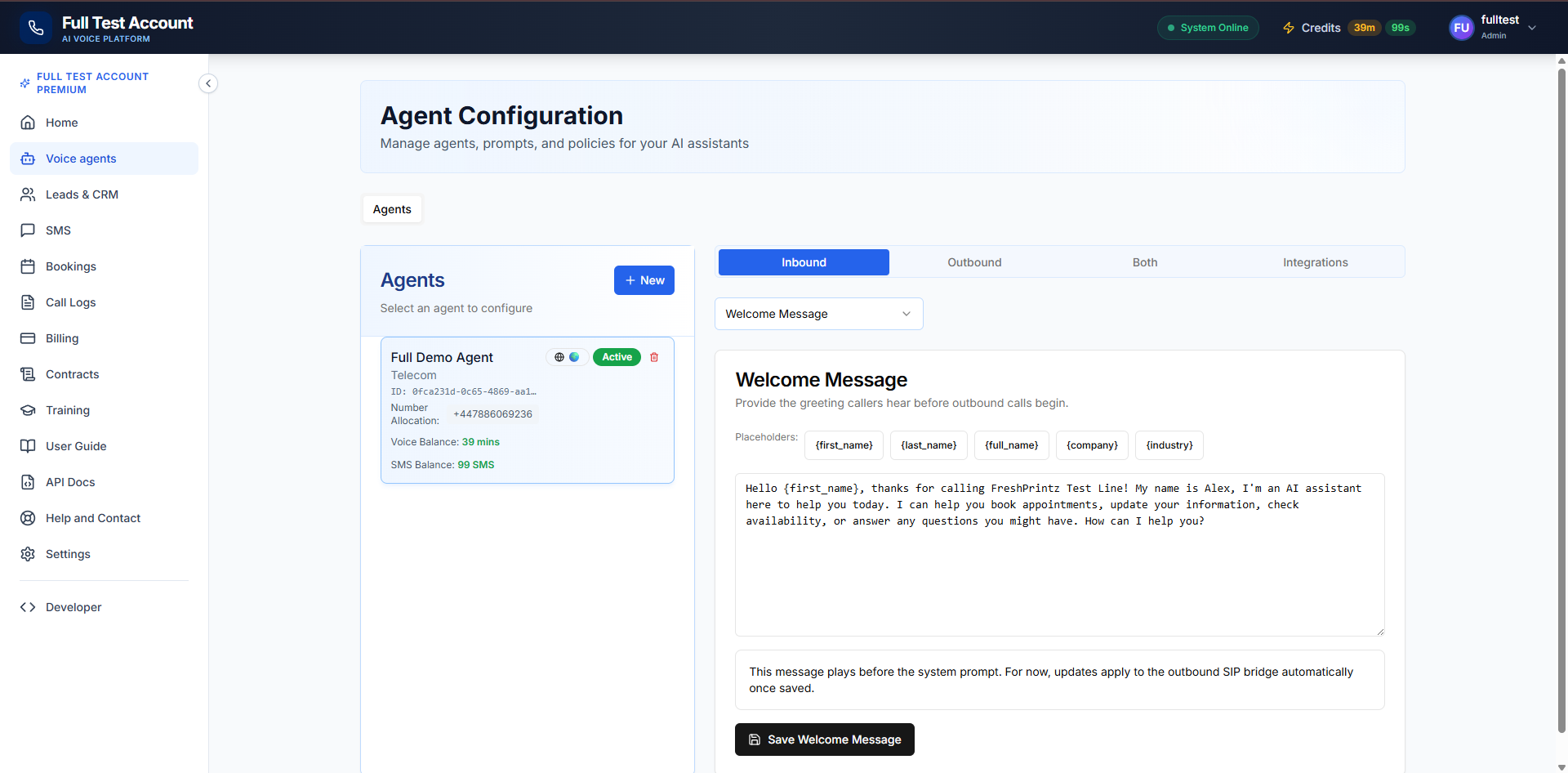The width and height of the screenshot is (1568, 773).
Task: Open Training graduation cap icon
Action: tap(28, 410)
